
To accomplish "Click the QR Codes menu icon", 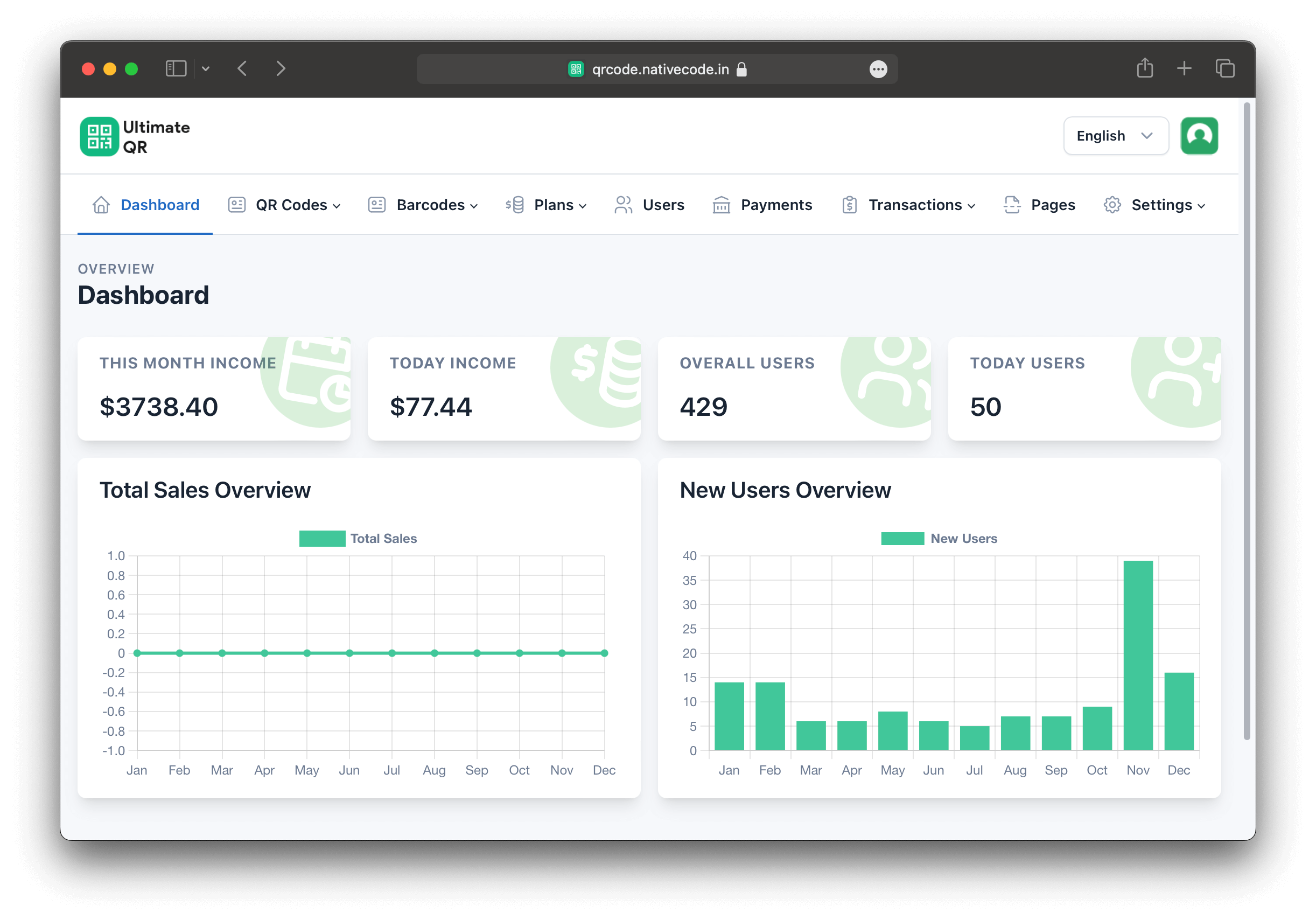I will tap(238, 205).
